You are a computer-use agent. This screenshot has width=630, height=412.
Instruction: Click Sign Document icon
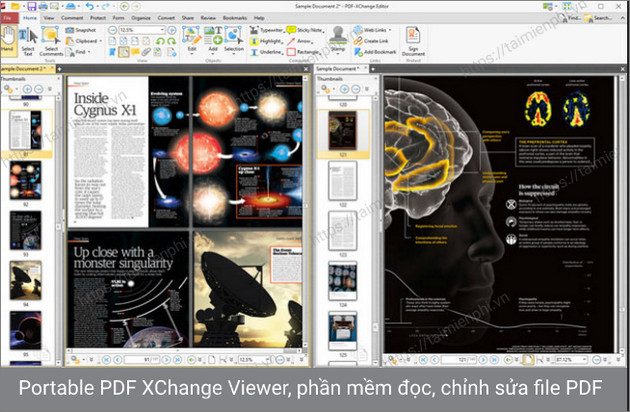(x=413, y=42)
